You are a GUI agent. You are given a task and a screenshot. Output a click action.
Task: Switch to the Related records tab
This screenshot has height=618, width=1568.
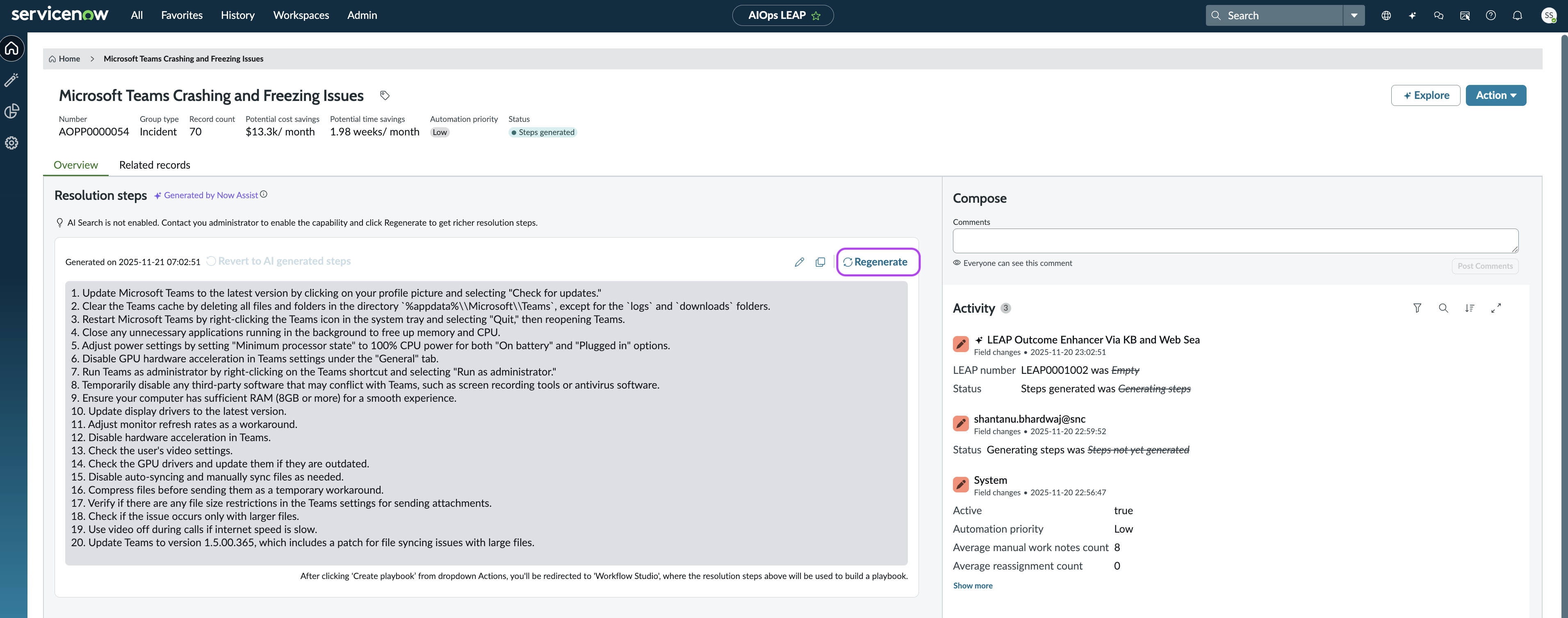pyautogui.click(x=155, y=165)
